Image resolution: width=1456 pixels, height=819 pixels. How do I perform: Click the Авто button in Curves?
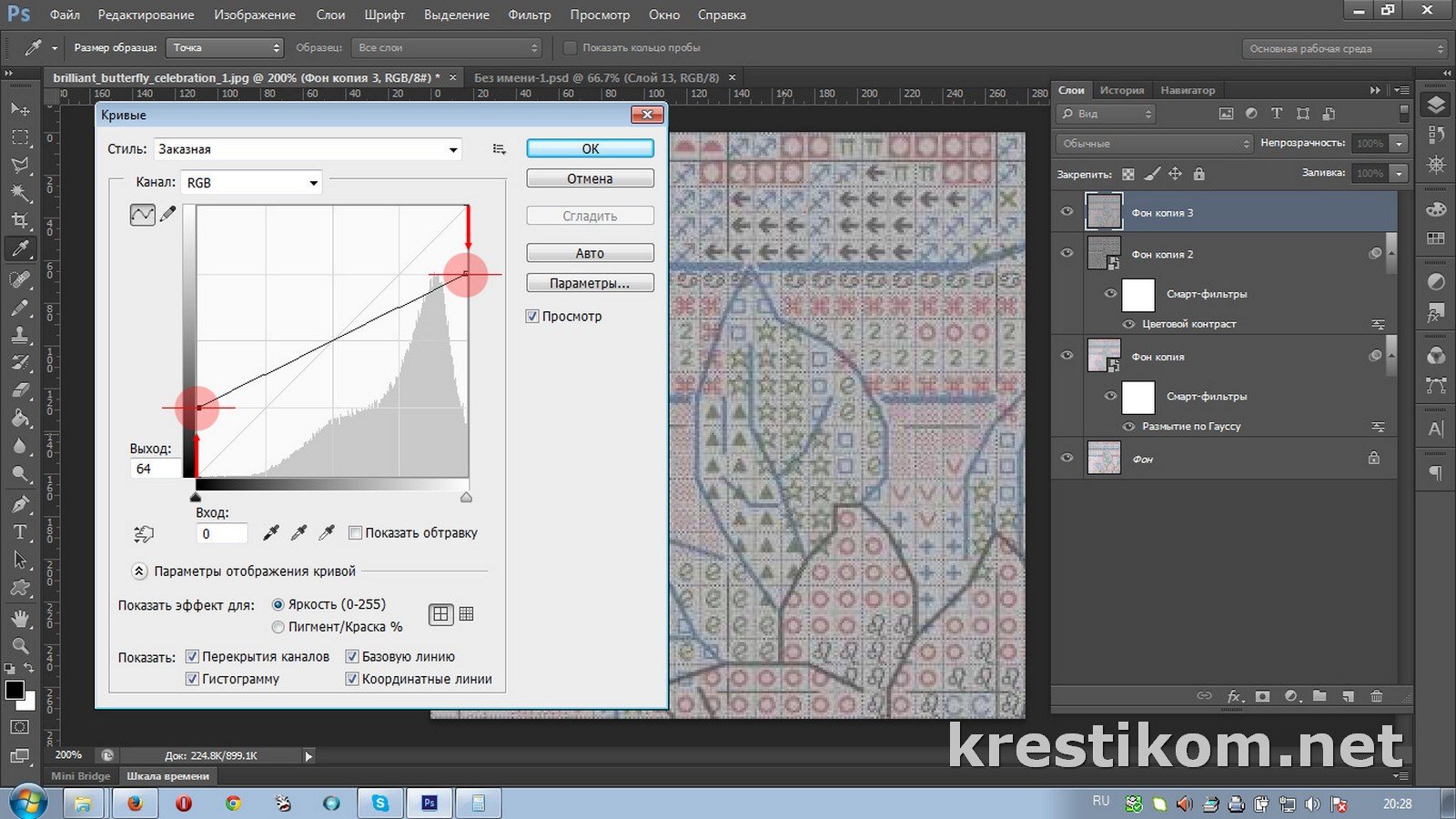[590, 253]
